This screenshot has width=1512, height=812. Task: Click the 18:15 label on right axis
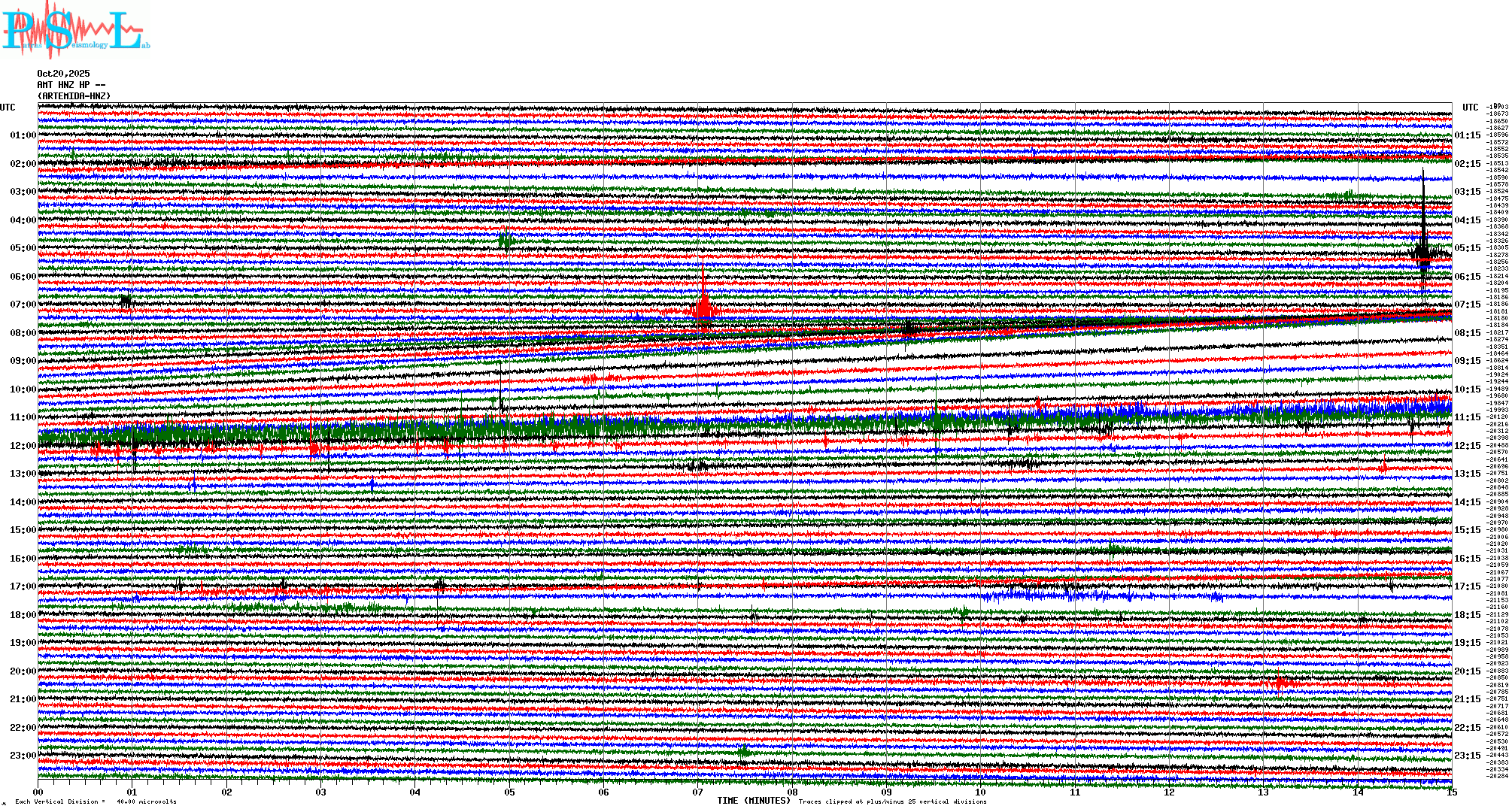coord(1467,615)
